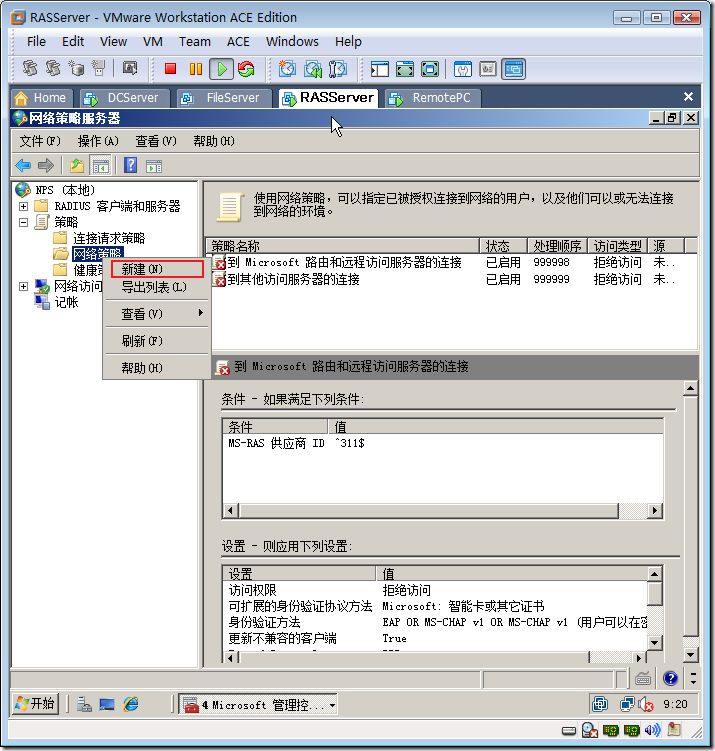Open the VMware VM menu
This screenshot has height=751, width=715.
pos(153,42)
